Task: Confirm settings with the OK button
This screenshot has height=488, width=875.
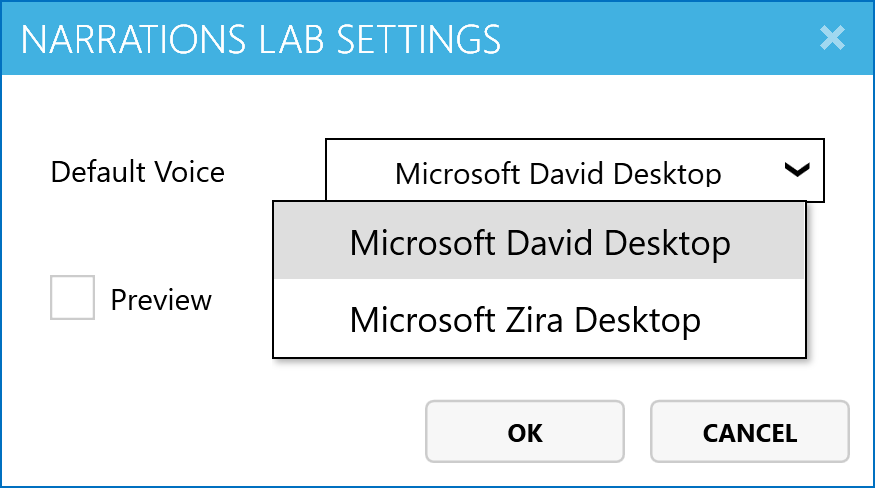Action: [525, 433]
